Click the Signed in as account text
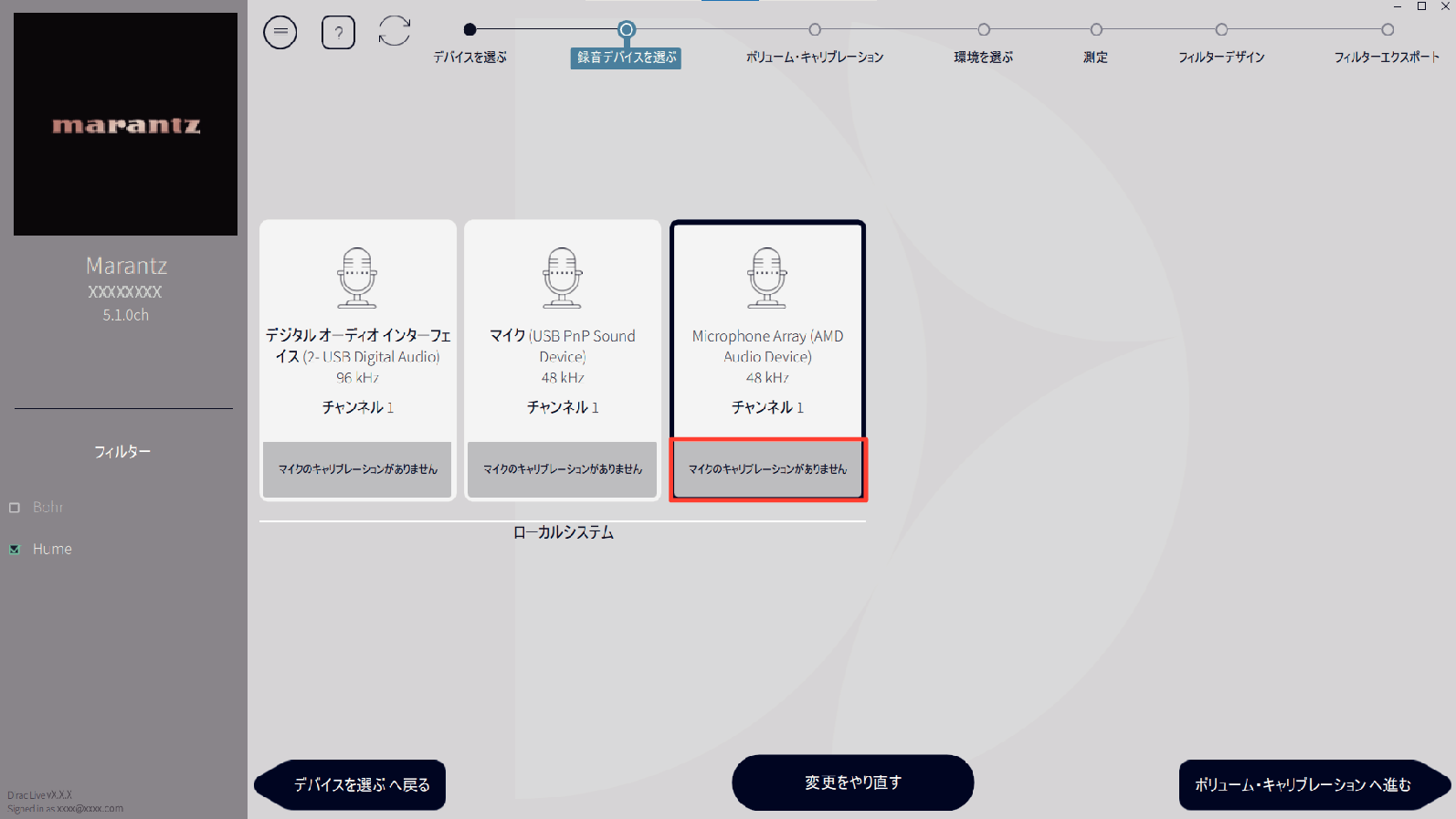1456x819 pixels. pos(65,809)
